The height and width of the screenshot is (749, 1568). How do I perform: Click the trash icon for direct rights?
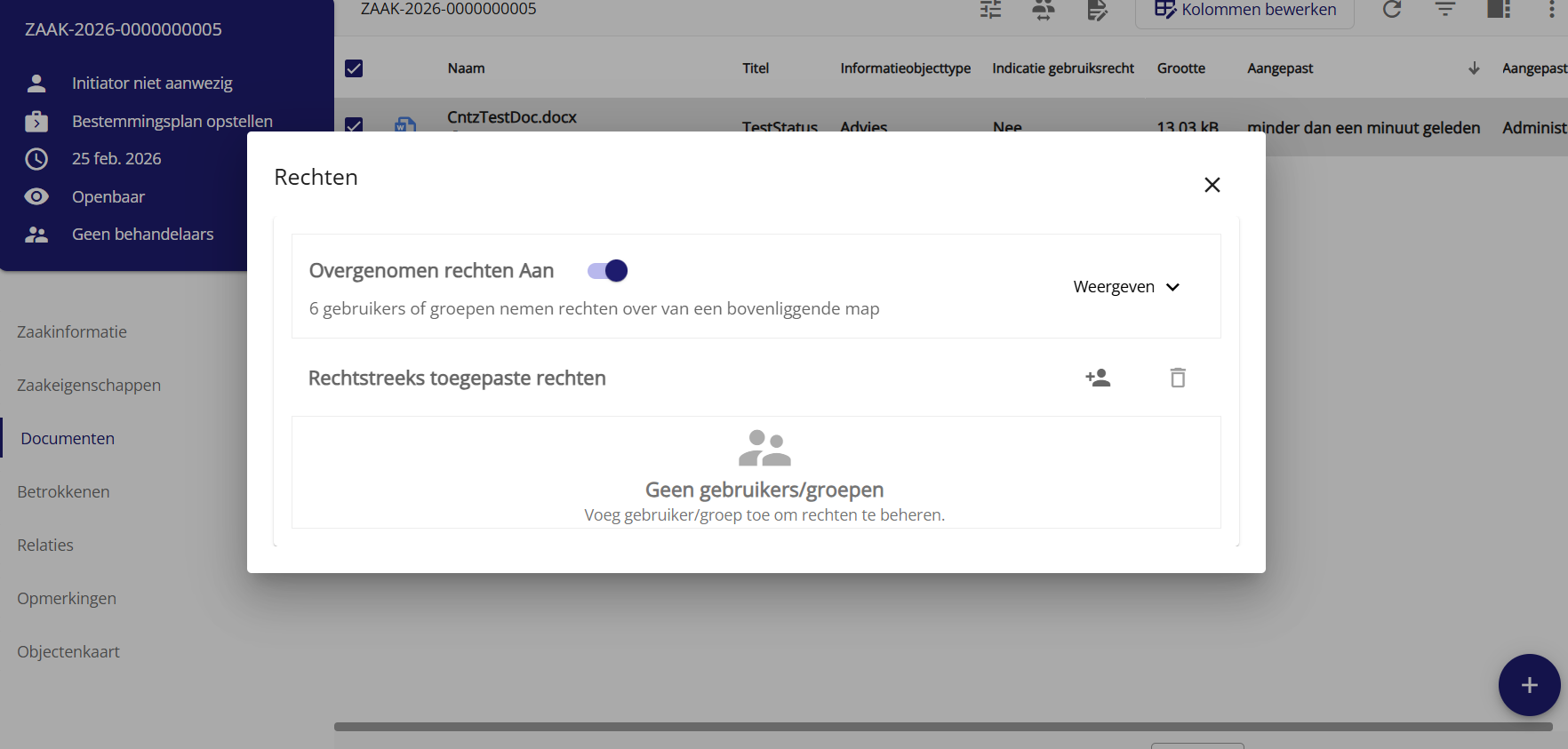point(1178,378)
